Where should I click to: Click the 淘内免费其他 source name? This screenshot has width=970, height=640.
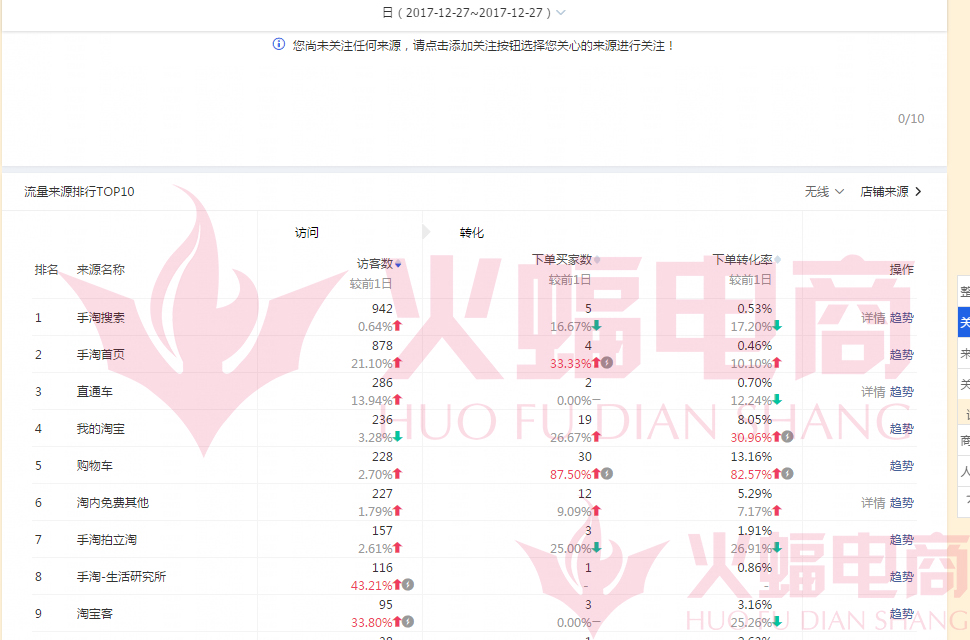point(113,503)
